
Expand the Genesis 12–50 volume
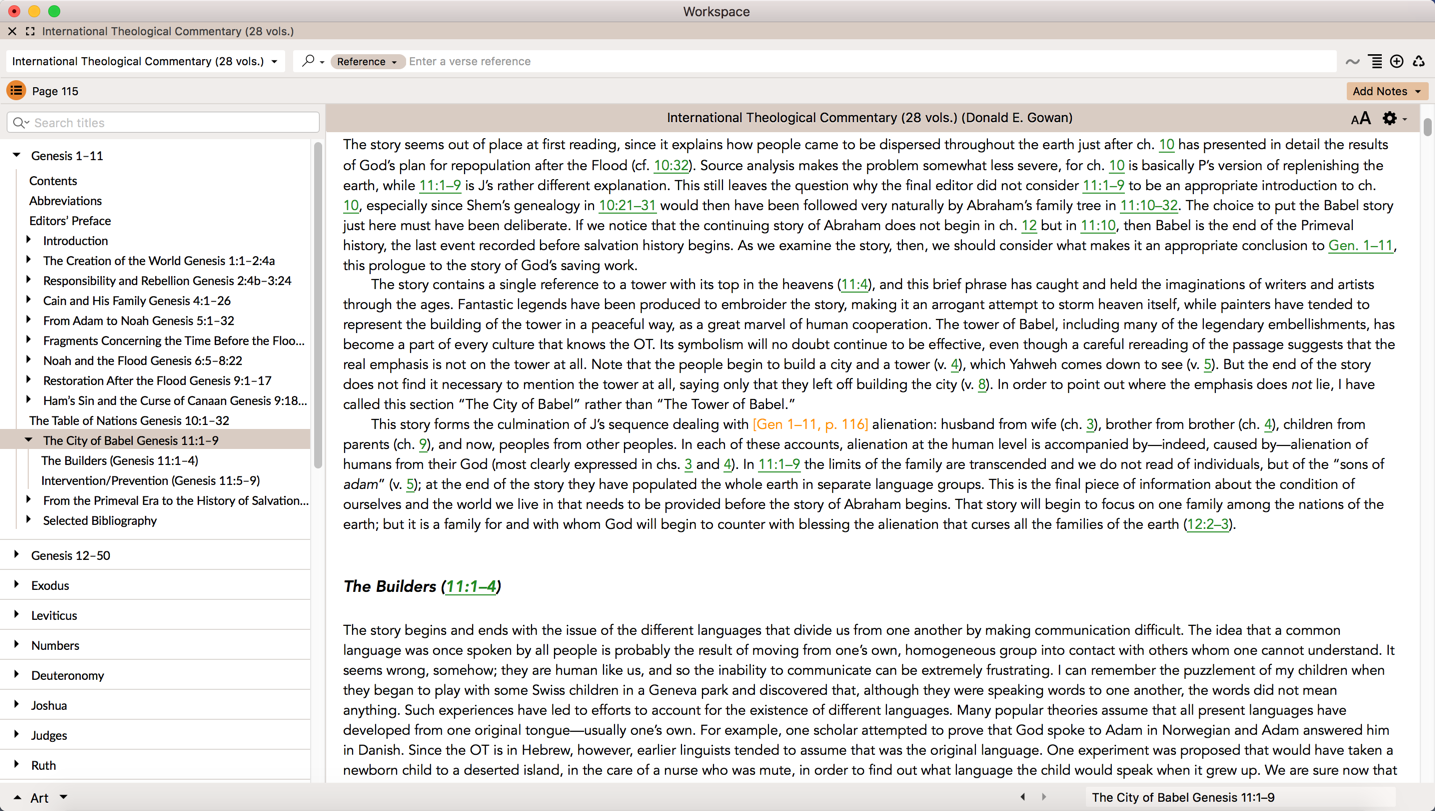click(17, 555)
